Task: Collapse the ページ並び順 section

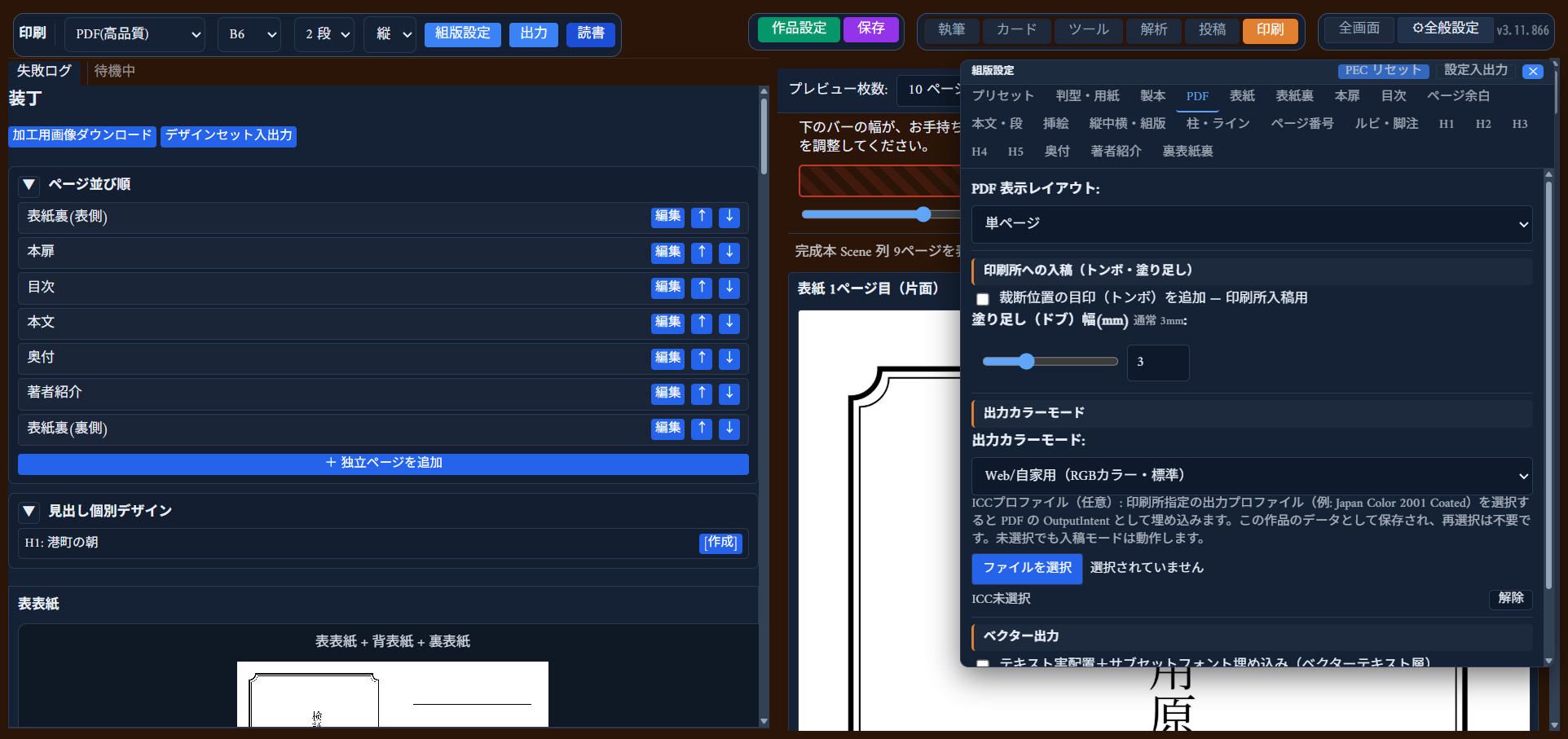Action: coord(29,185)
